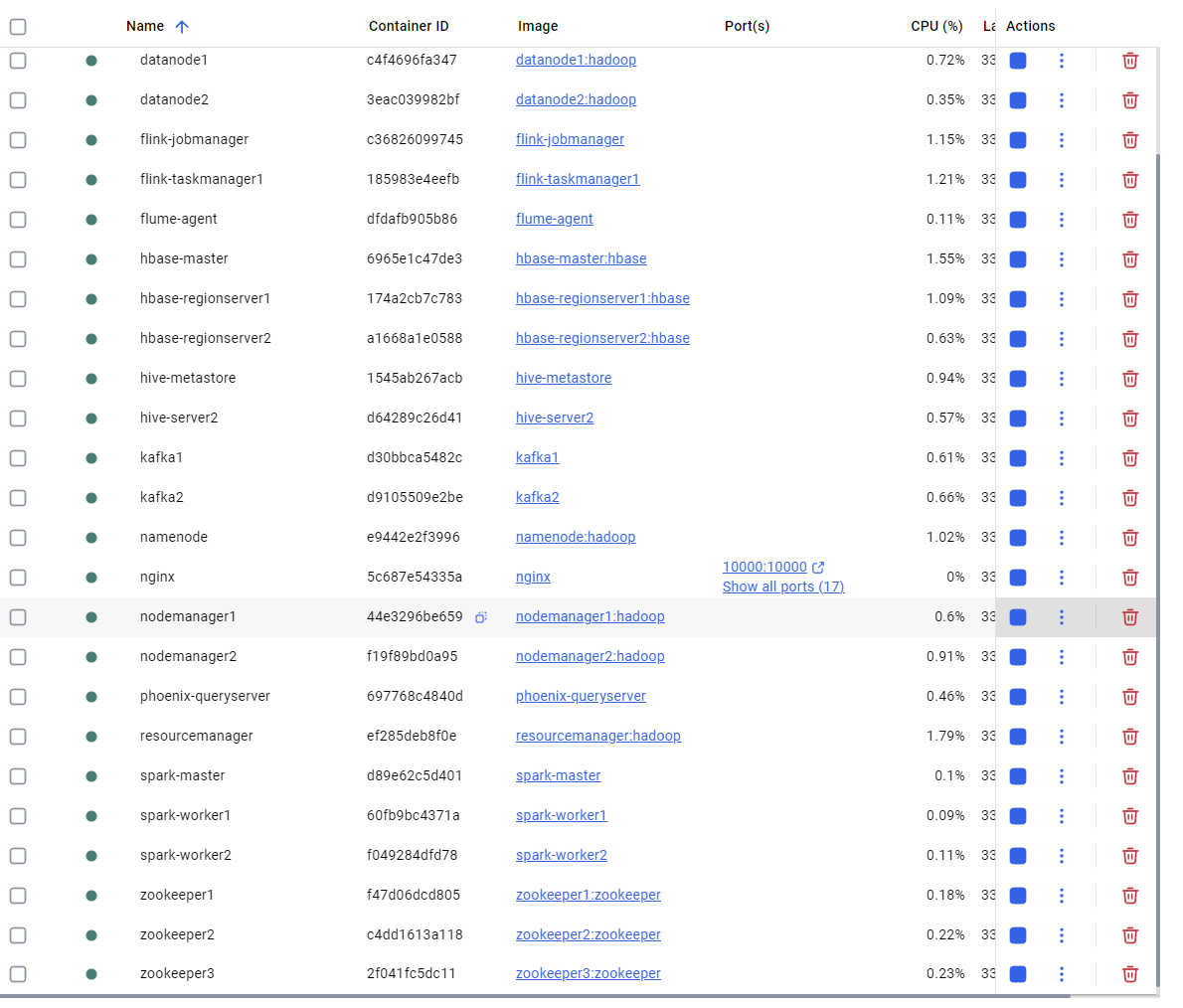Check the select-all checkbox in header

coord(17,27)
